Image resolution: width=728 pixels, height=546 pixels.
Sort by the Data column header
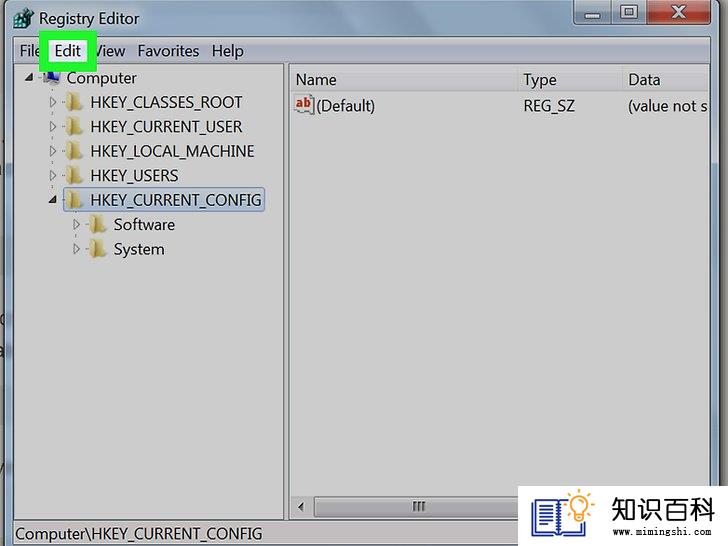666,80
